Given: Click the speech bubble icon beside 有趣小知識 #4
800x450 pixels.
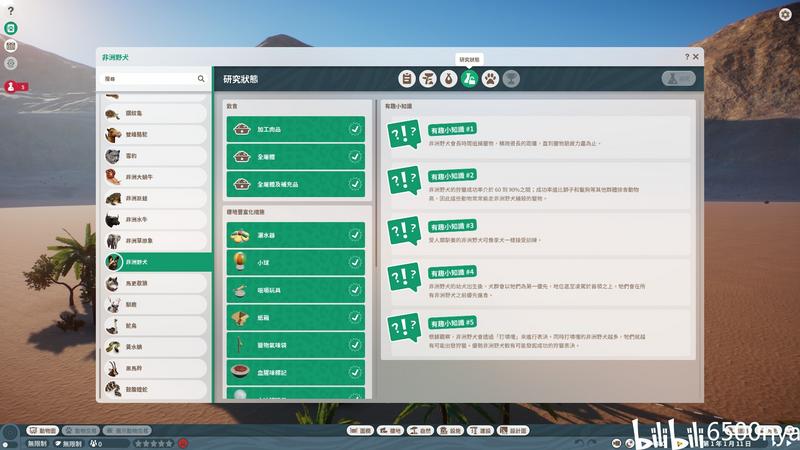Looking at the screenshot, I should (x=404, y=277).
